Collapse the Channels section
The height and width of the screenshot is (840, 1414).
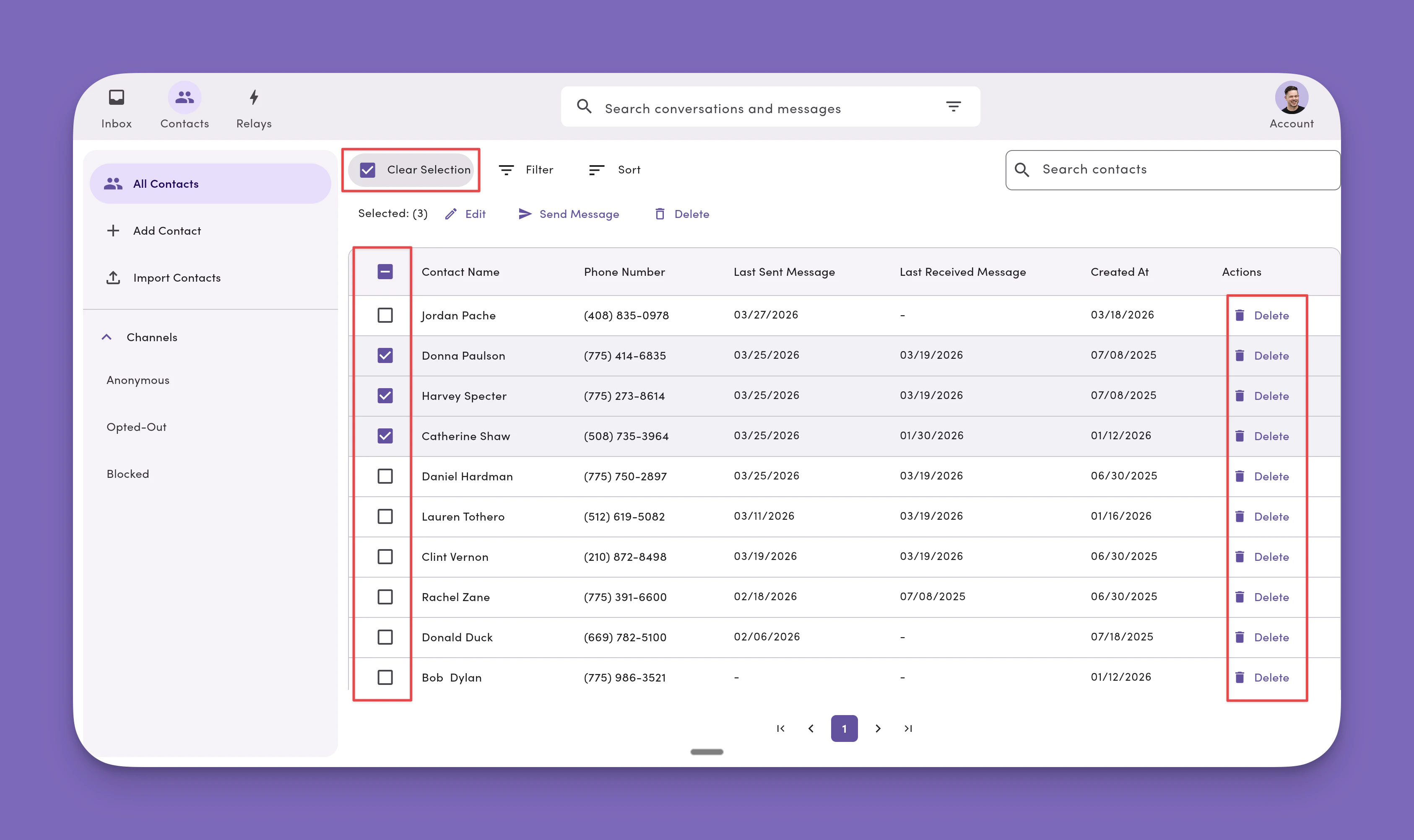[107, 337]
